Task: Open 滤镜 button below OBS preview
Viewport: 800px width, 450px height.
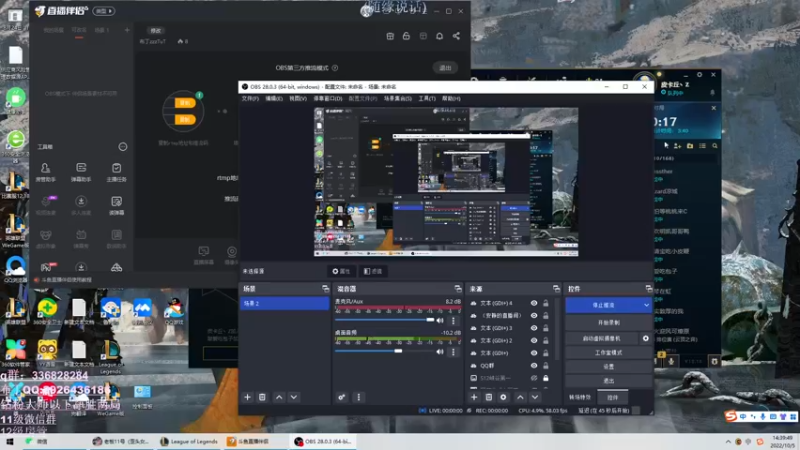Action: tap(373, 271)
